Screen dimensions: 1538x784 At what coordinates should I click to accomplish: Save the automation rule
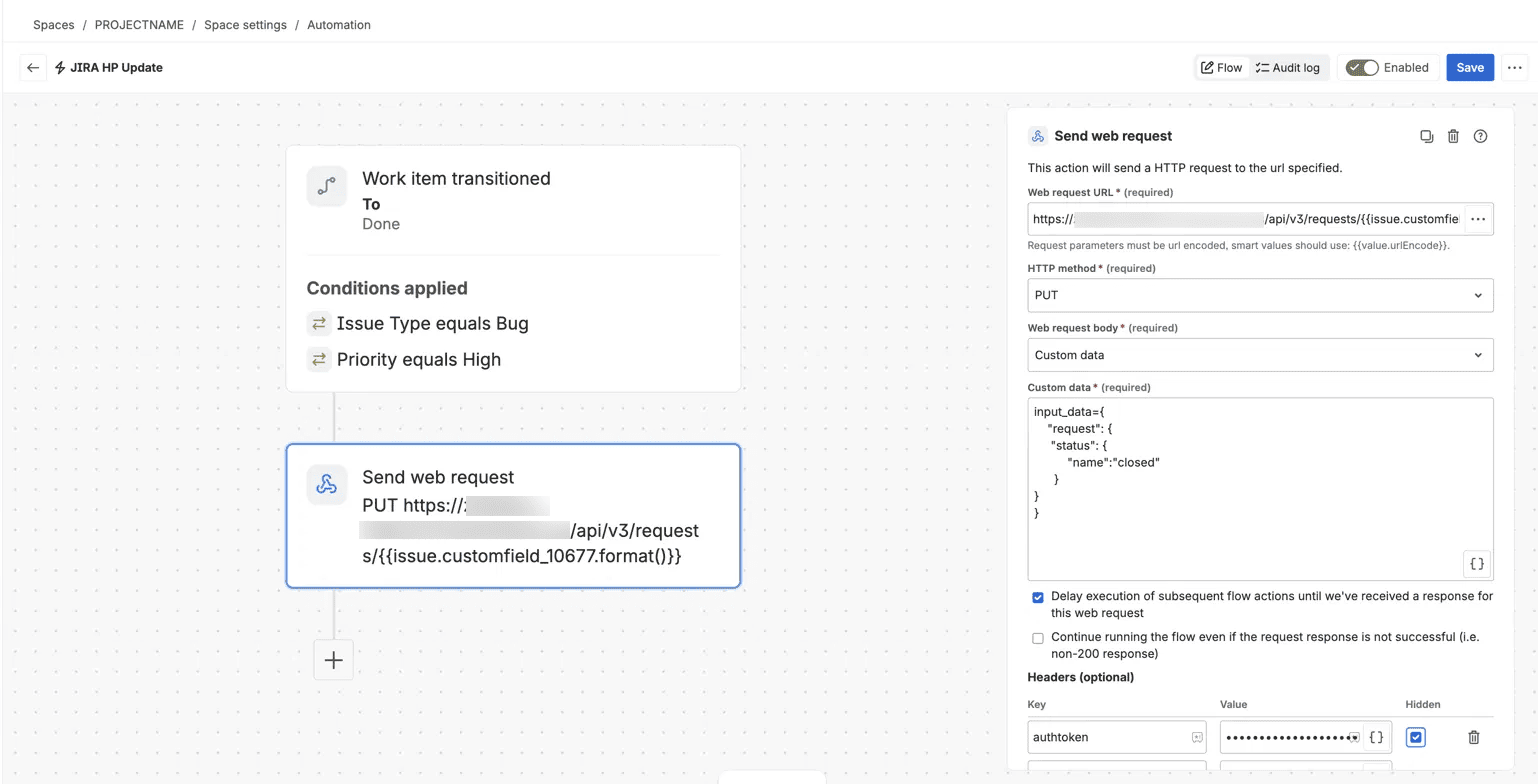coord(1470,68)
